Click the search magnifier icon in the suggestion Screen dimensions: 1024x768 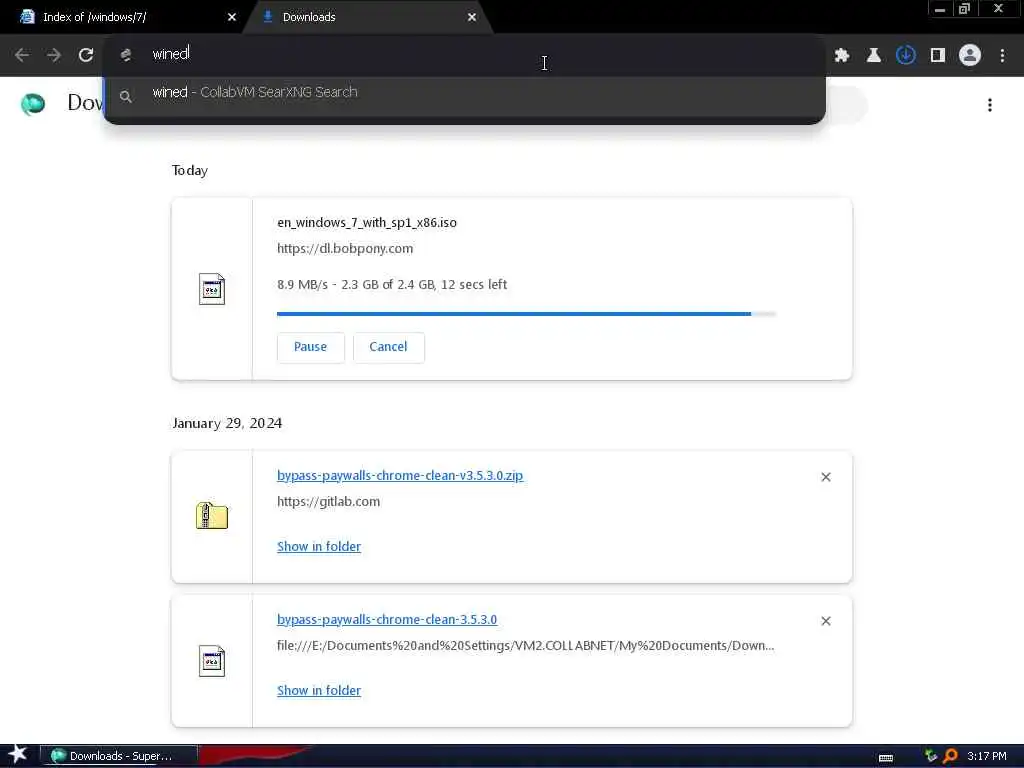tap(126, 97)
